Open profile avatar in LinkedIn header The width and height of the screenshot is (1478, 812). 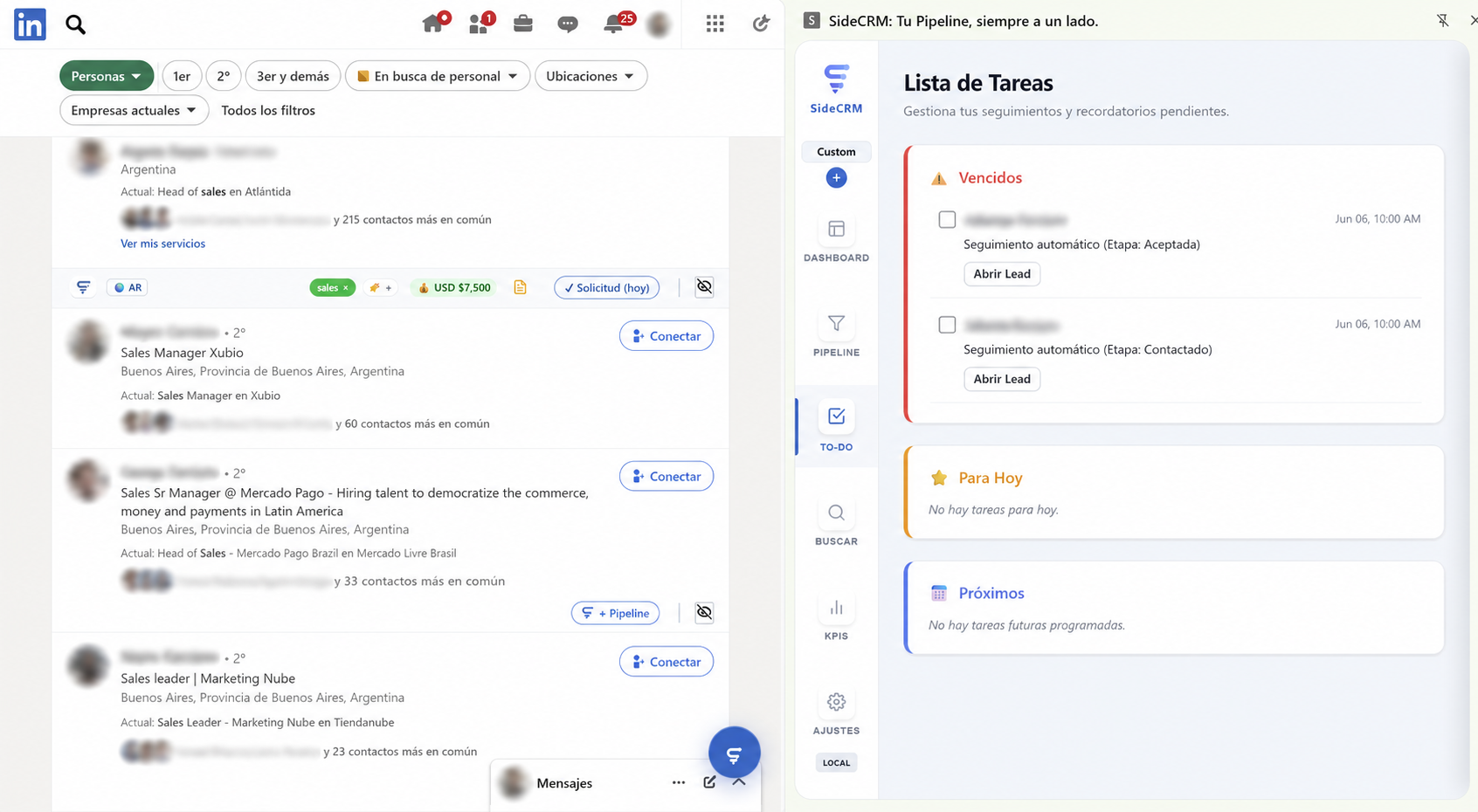[659, 24]
